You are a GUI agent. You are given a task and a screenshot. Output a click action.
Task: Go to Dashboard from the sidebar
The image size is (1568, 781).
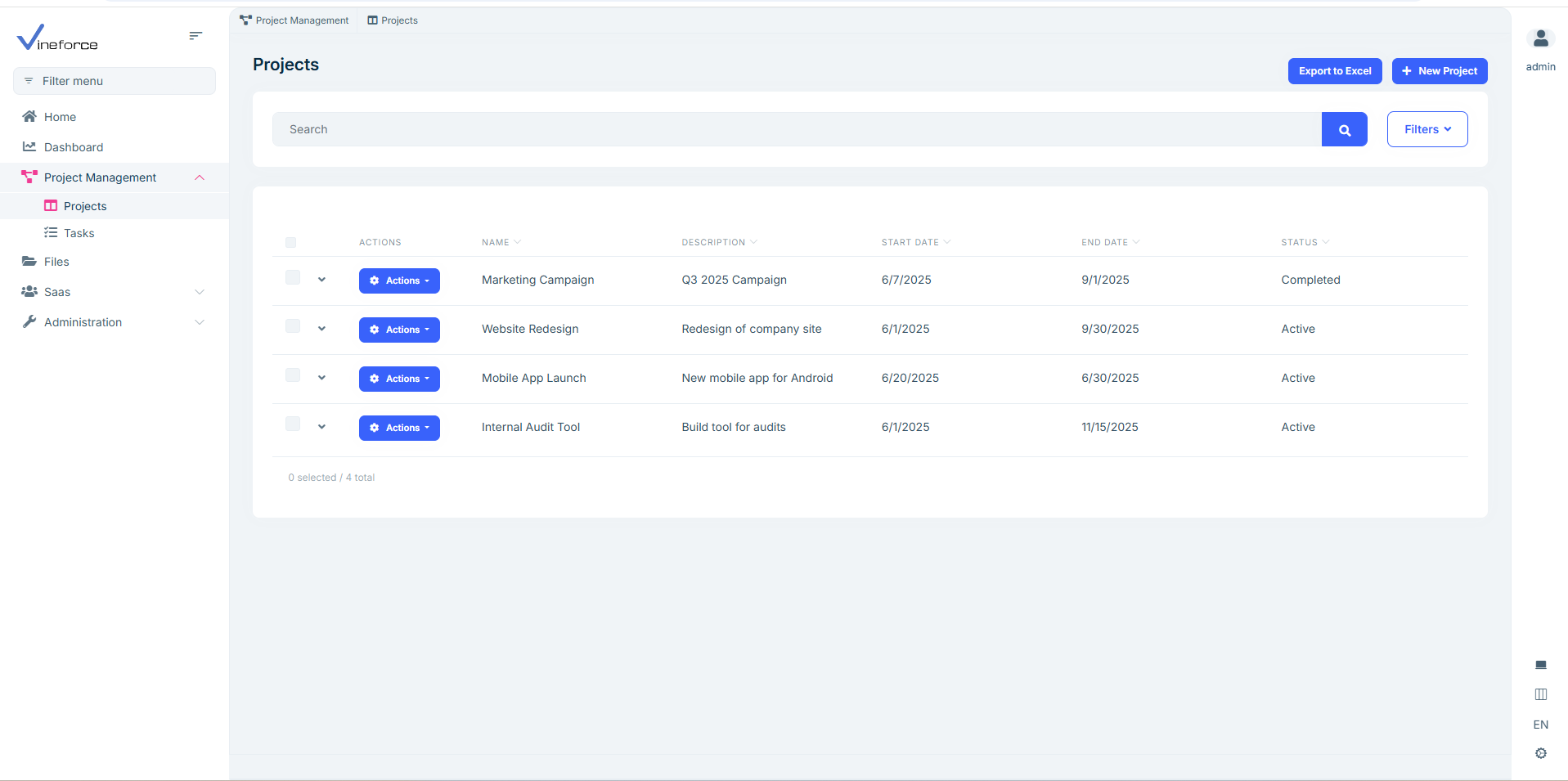coord(74,147)
